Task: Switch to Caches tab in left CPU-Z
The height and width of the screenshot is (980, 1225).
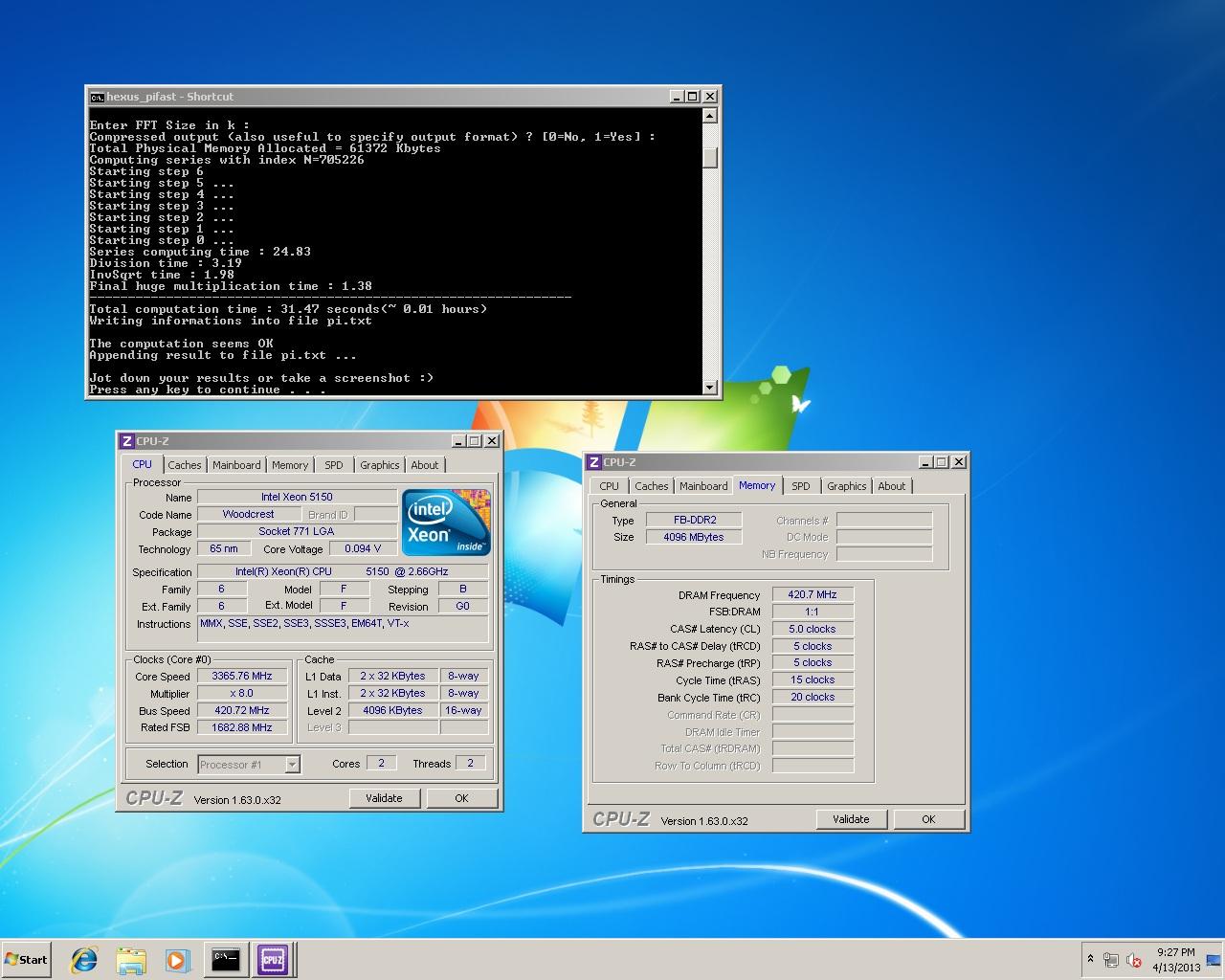Action: [185, 465]
